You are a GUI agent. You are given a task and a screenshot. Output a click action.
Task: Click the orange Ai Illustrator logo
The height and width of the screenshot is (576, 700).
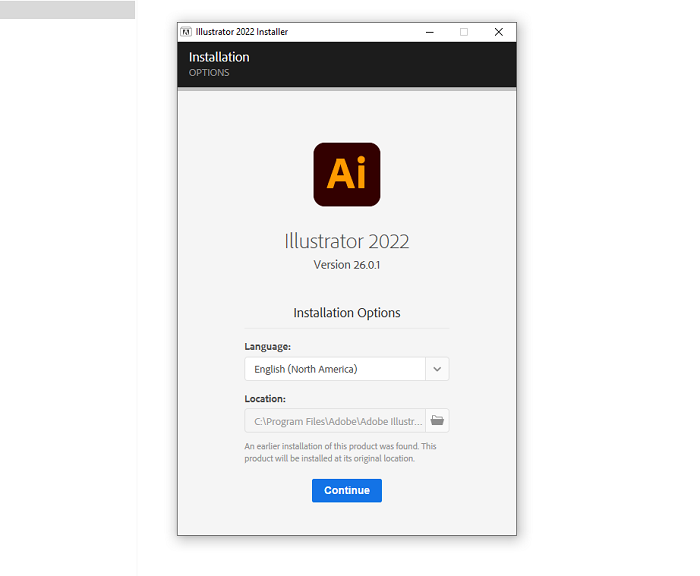coord(346,174)
